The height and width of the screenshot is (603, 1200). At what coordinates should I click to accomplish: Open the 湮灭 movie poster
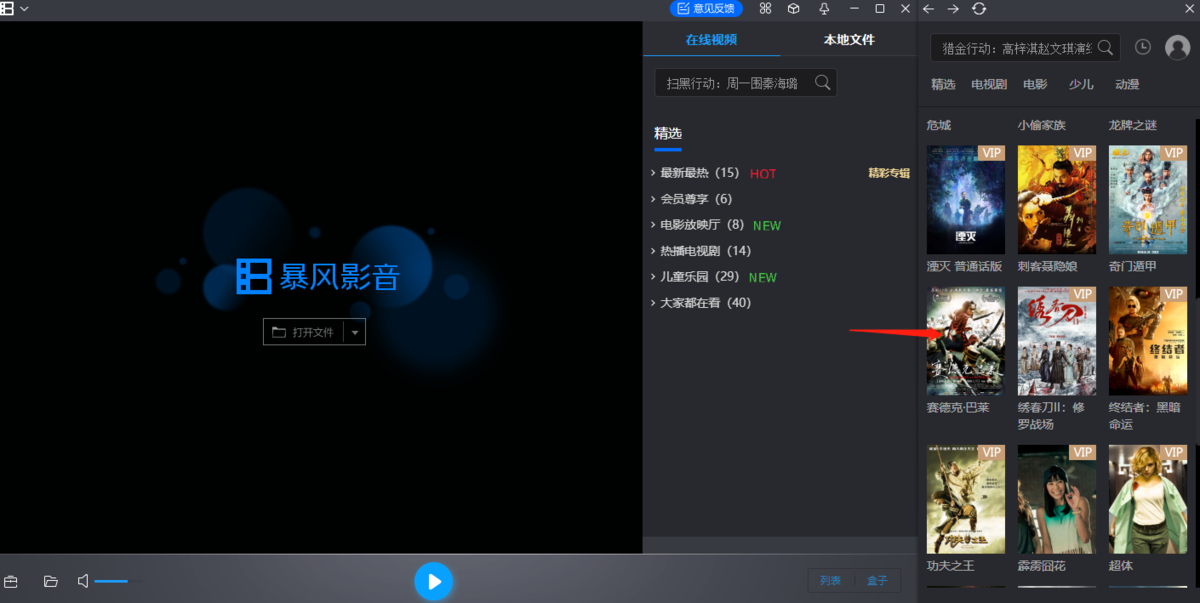(x=966, y=199)
